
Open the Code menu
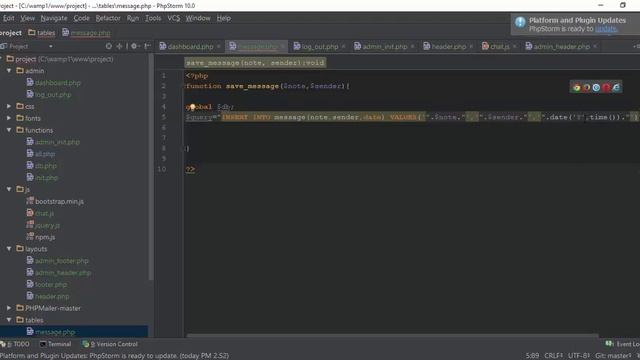tap(81, 18)
